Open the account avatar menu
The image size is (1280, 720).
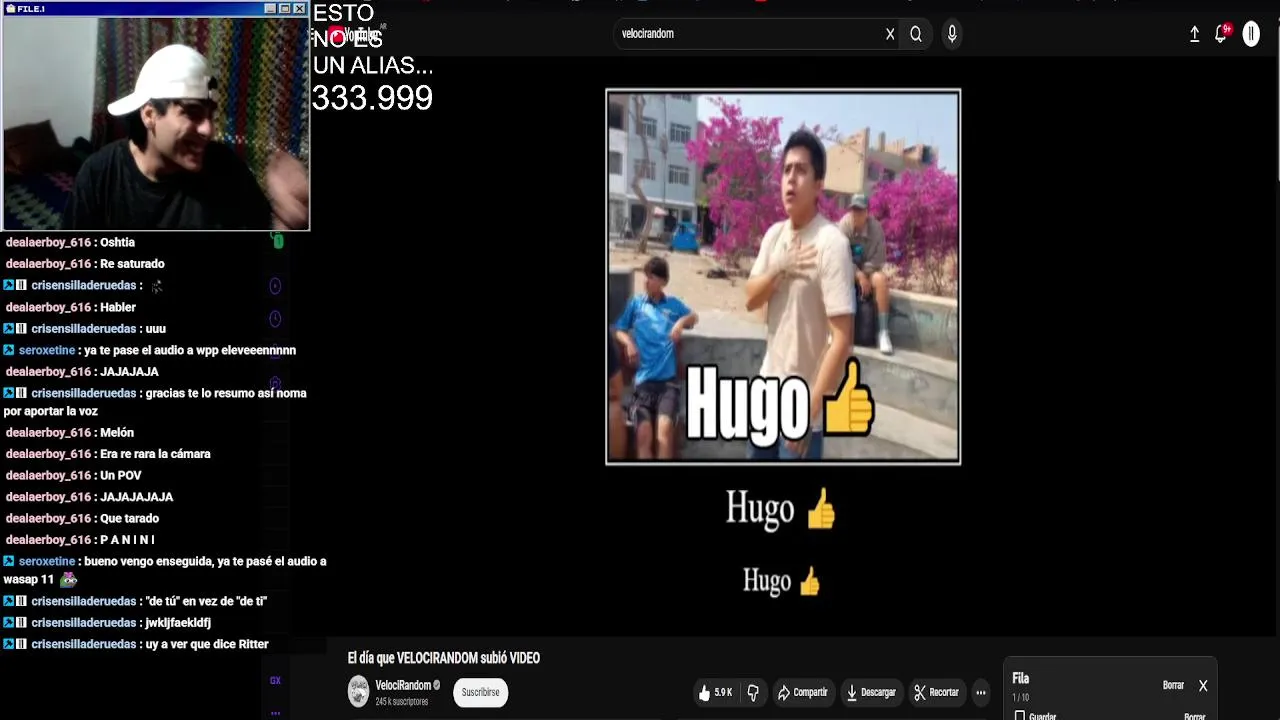click(x=1251, y=34)
